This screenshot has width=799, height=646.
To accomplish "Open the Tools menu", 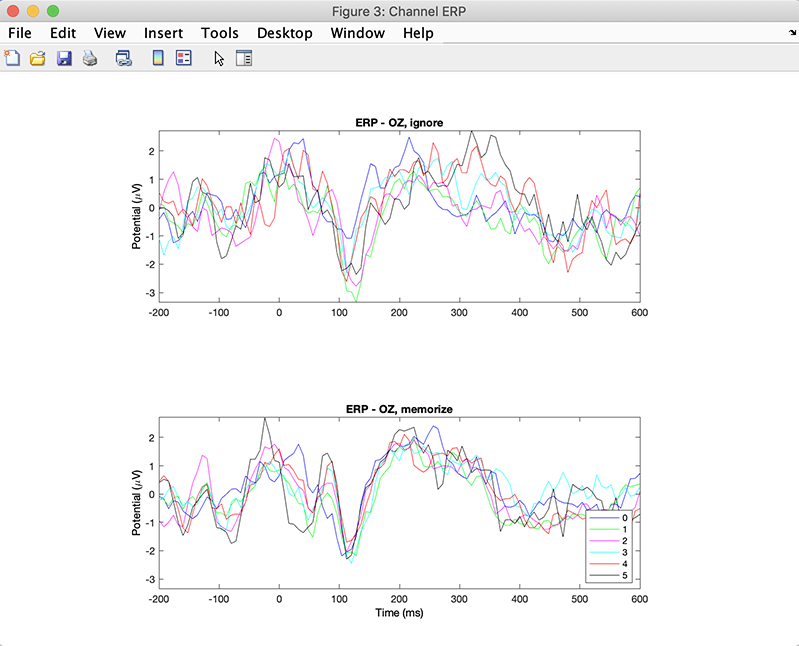I will tap(219, 33).
